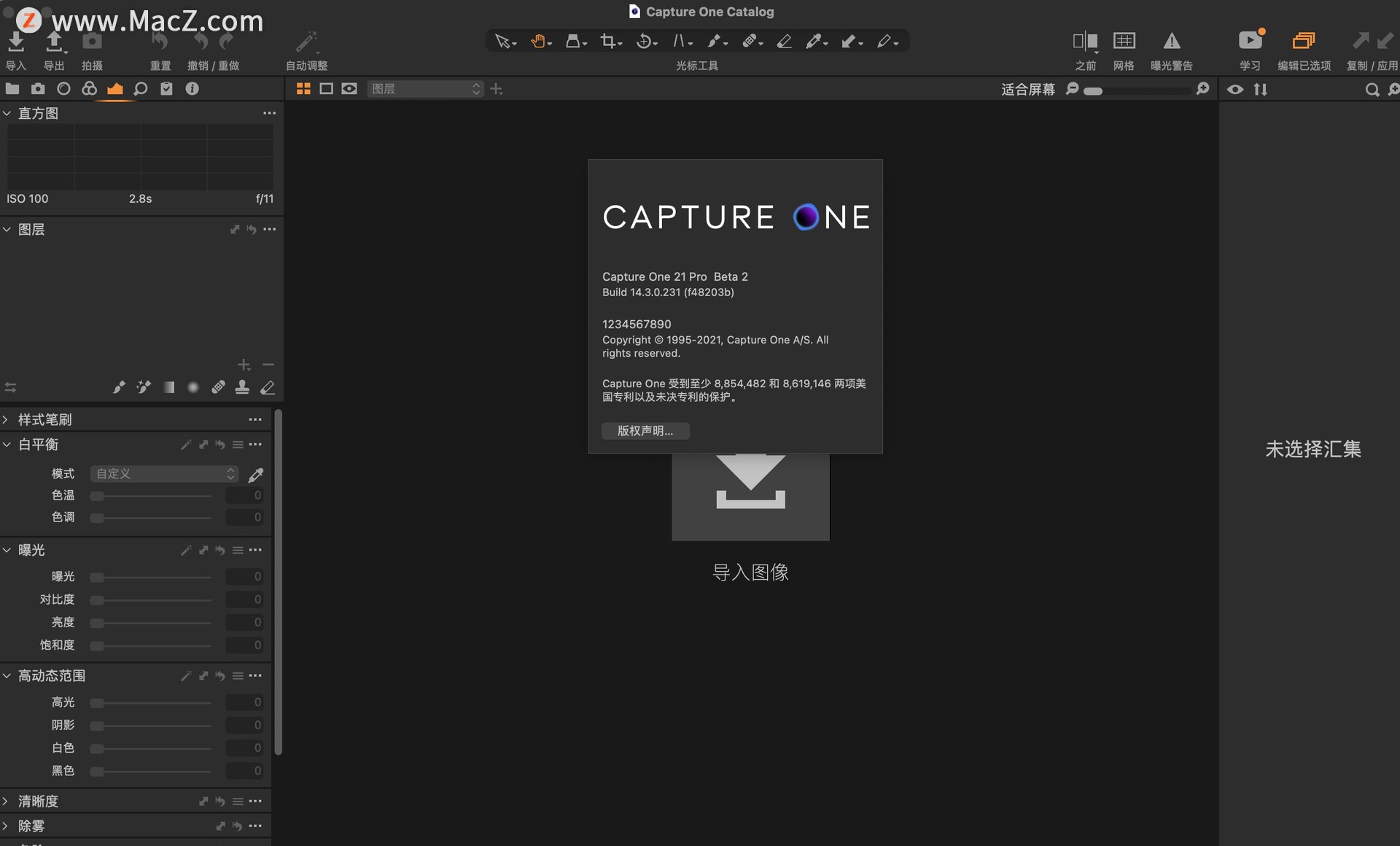Open the Learn (学习) icon
This screenshot has height=846, width=1400.
(x=1251, y=40)
